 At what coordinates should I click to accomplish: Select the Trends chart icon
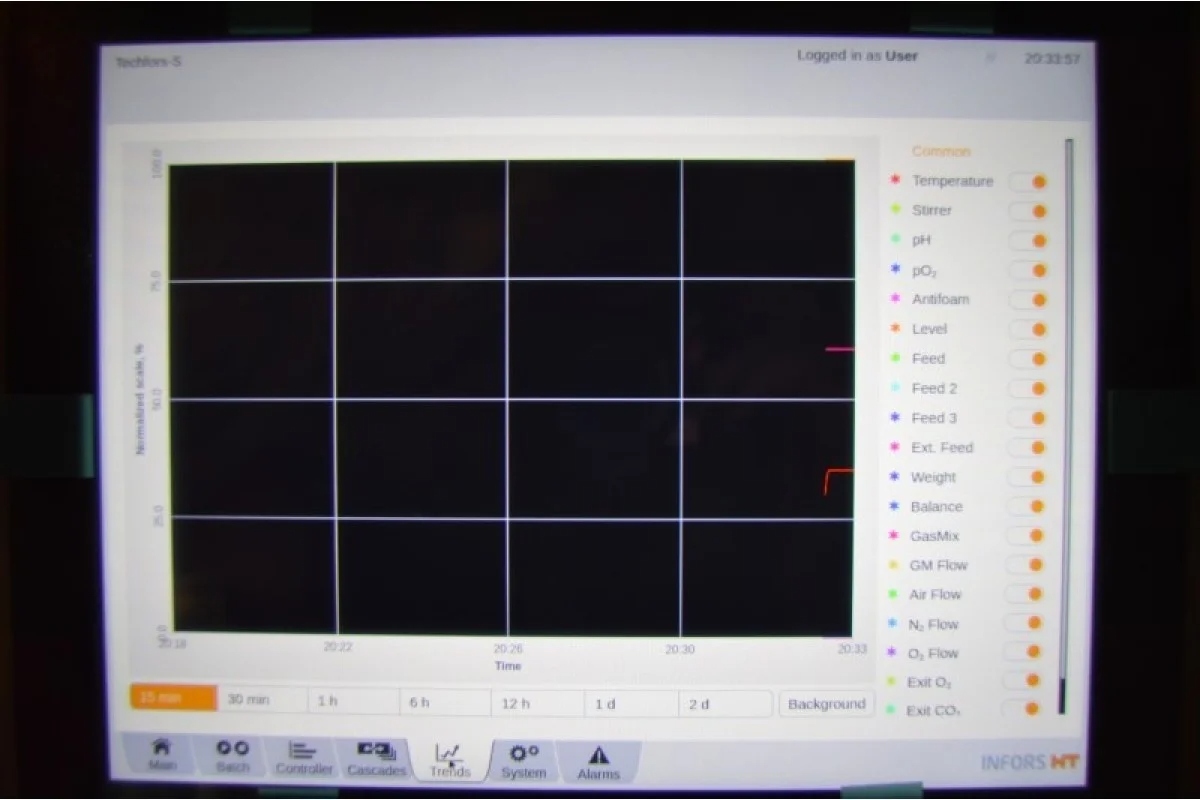tap(449, 755)
